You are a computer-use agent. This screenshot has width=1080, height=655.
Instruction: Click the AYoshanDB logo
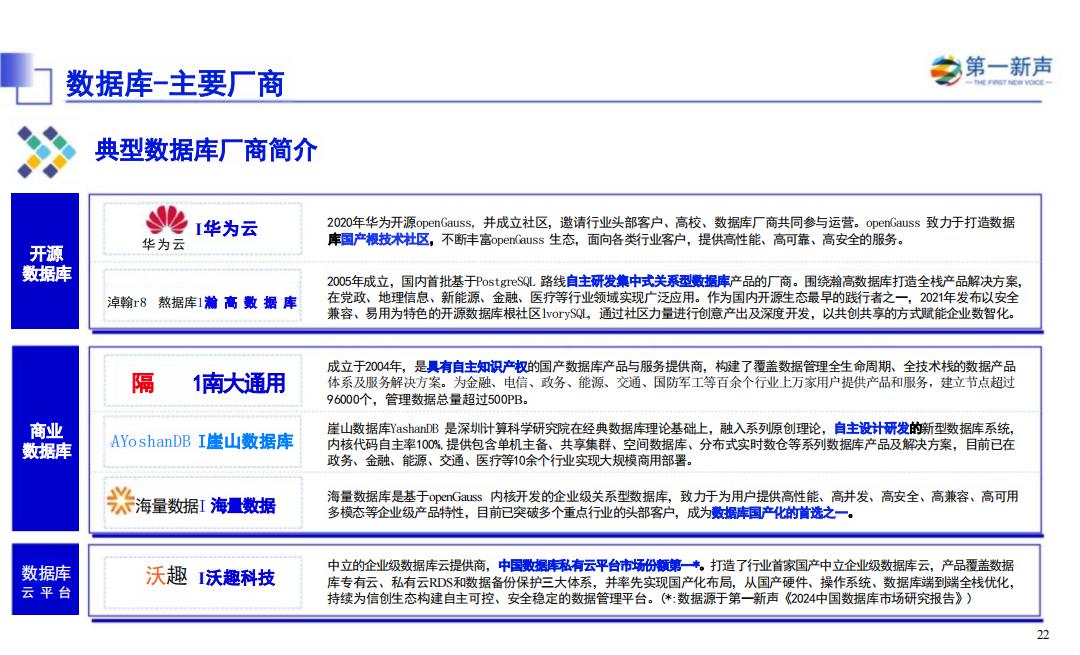pos(150,441)
